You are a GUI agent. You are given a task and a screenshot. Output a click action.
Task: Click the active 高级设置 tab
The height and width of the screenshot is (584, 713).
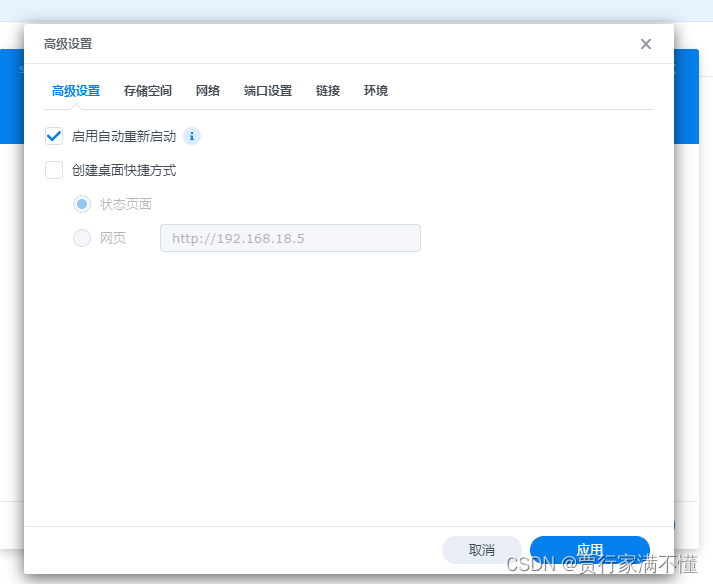[76, 91]
